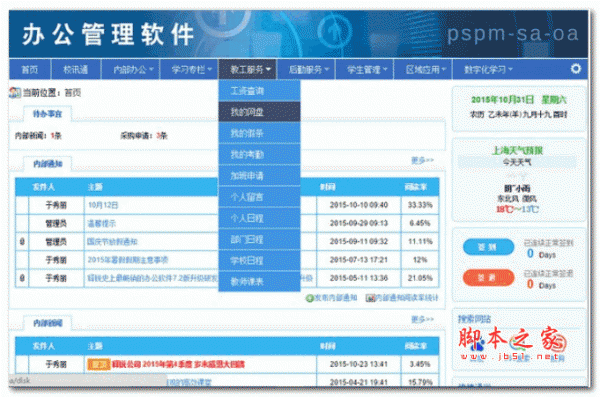Click the 采购申请: 3条 pending item
The image size is (600, 397).
pyautogui.click(x=143, y=136)
